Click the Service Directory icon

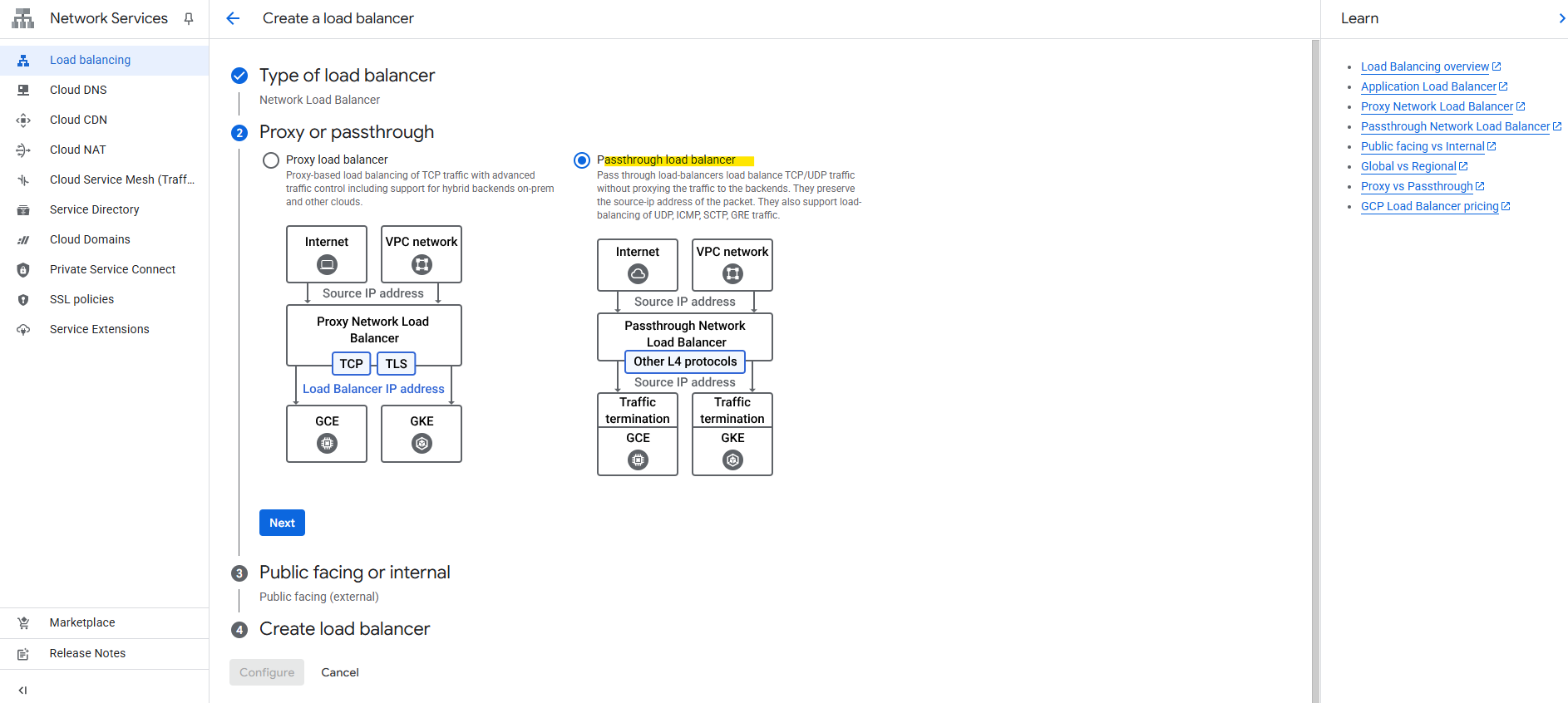tap(23, 209)
